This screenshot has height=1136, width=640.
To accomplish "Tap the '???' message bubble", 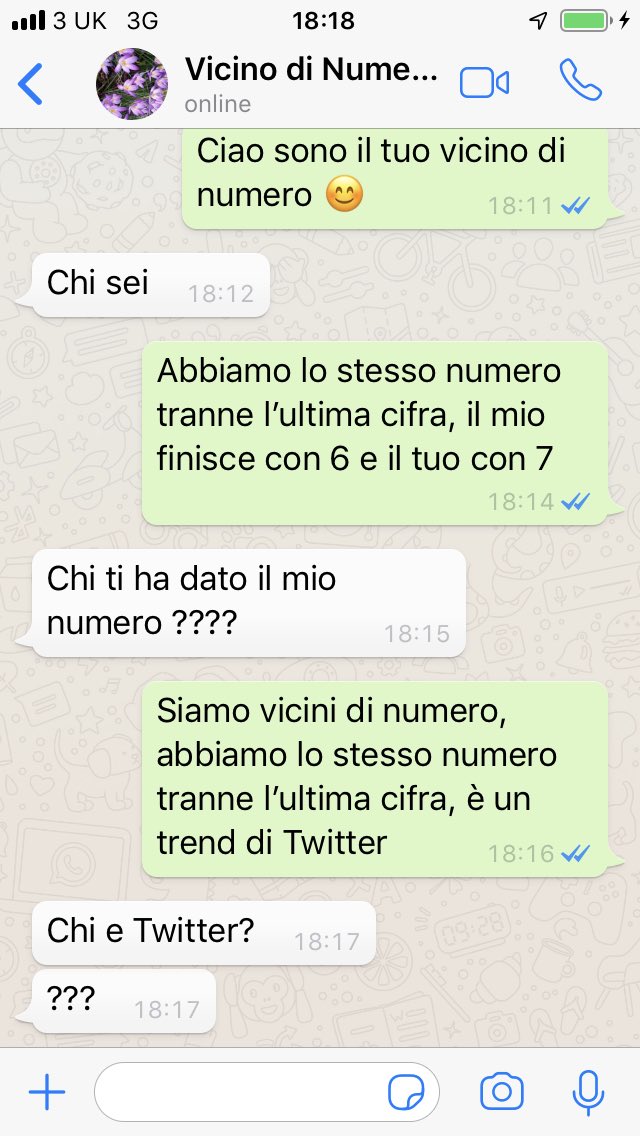I will [x=122, y=1001].
